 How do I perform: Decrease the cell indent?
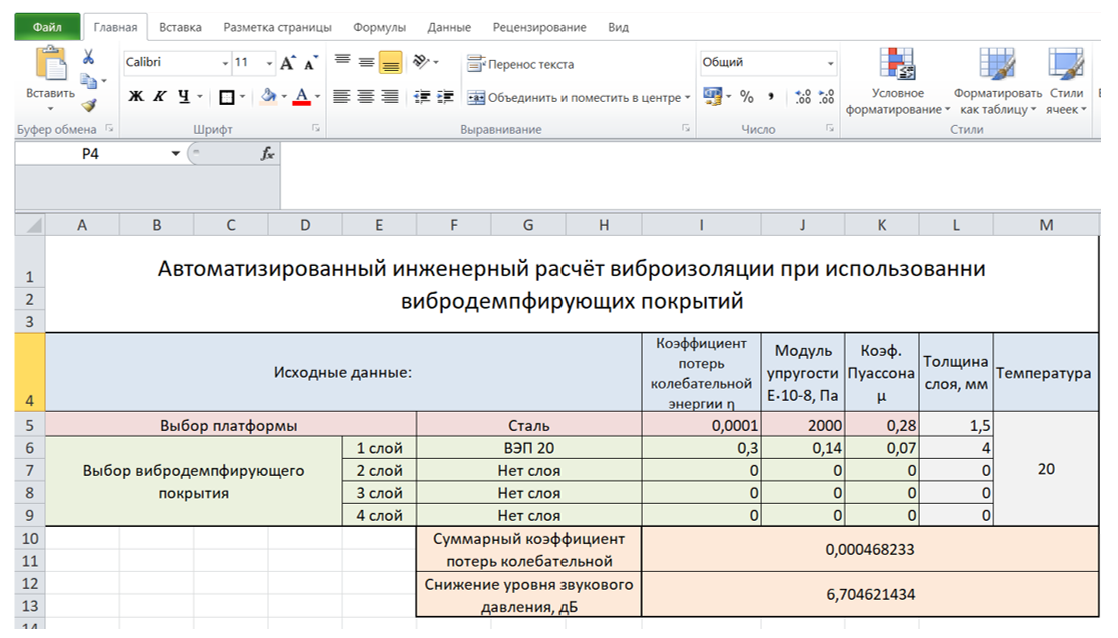422,97
